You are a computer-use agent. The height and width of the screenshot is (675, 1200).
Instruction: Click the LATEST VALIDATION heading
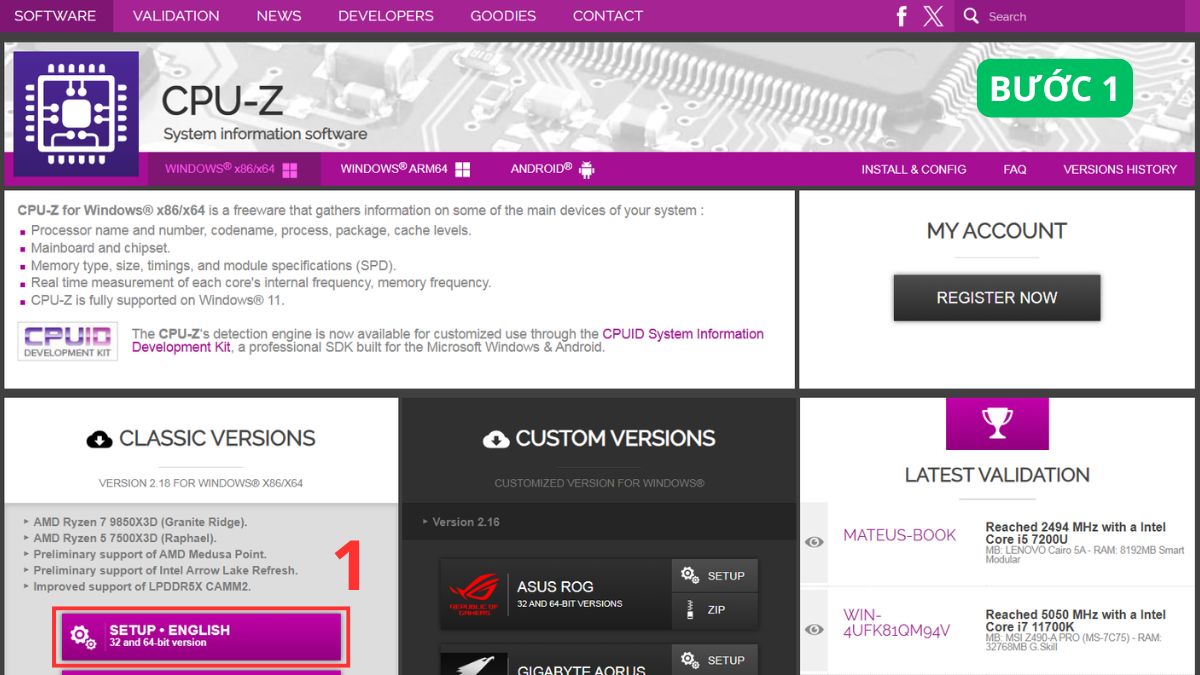(x=997, y=475)
